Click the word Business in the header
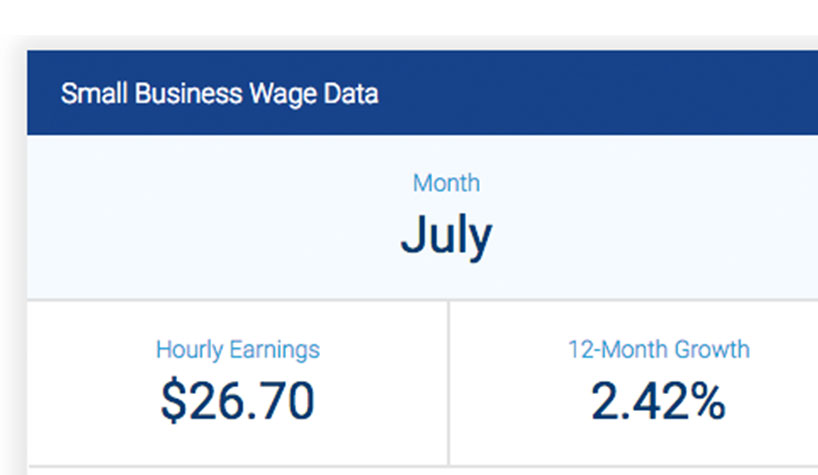Image resolution: width=818 pixels, height=475 pixels. [x=188, y=94]
